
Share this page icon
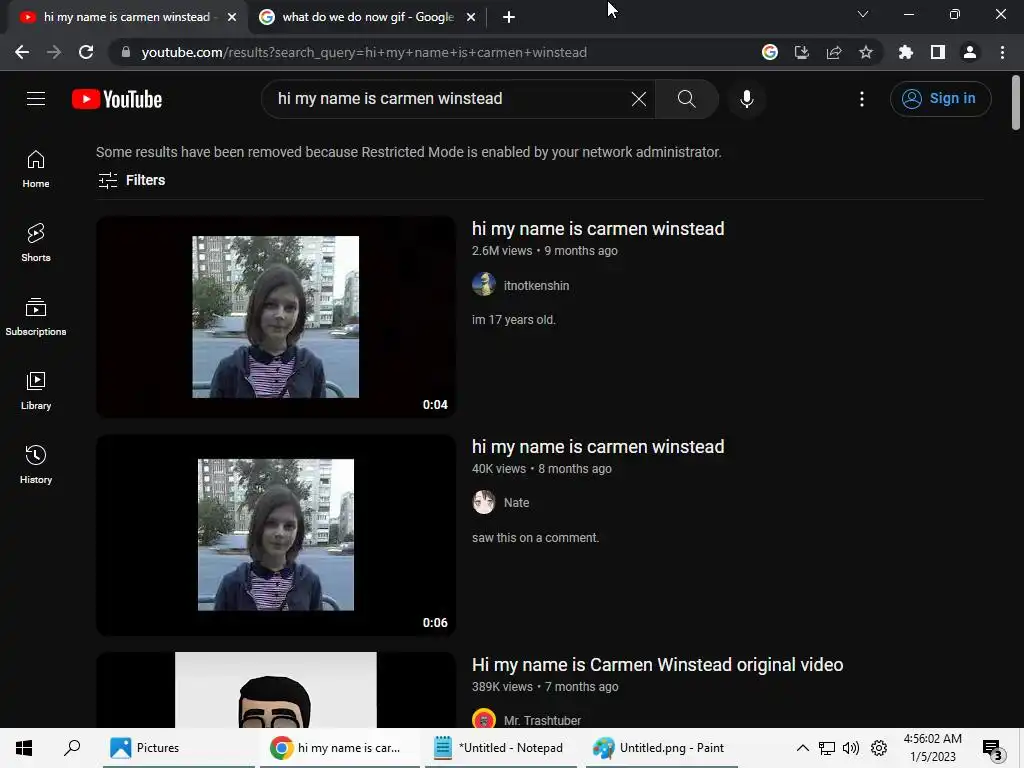834,52
